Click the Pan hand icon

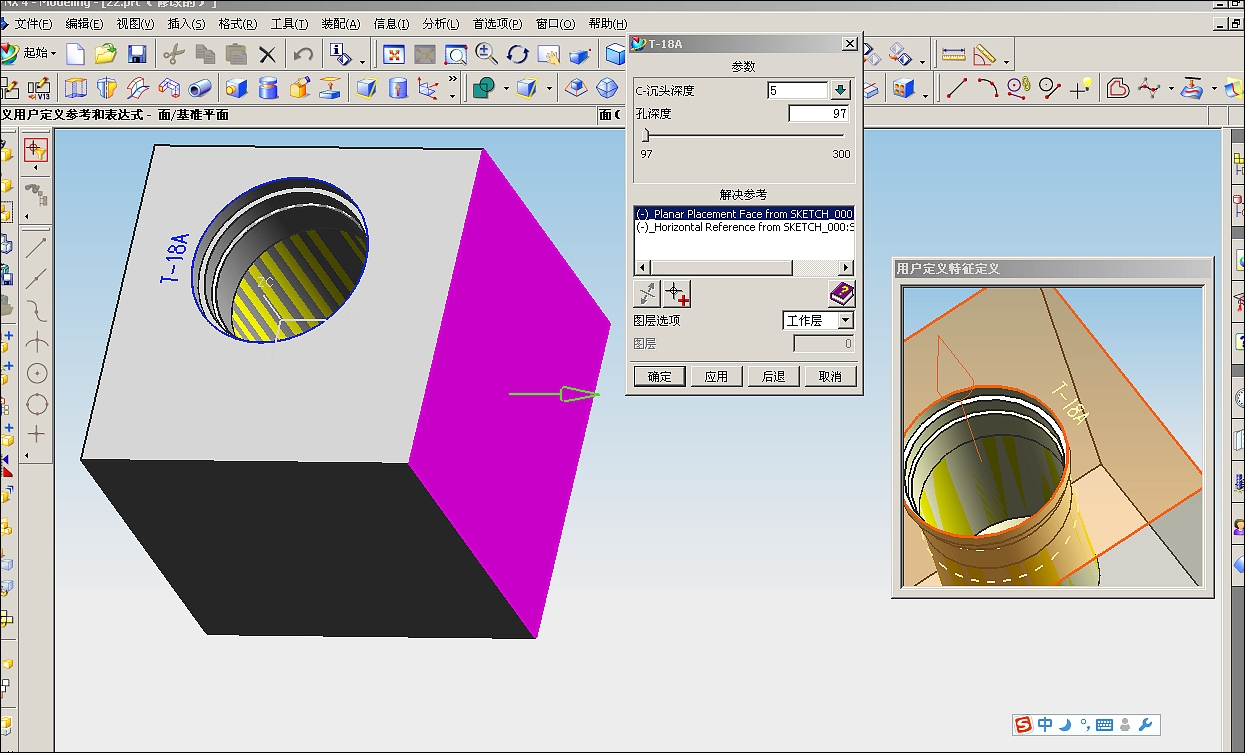(x=548, y=55)
